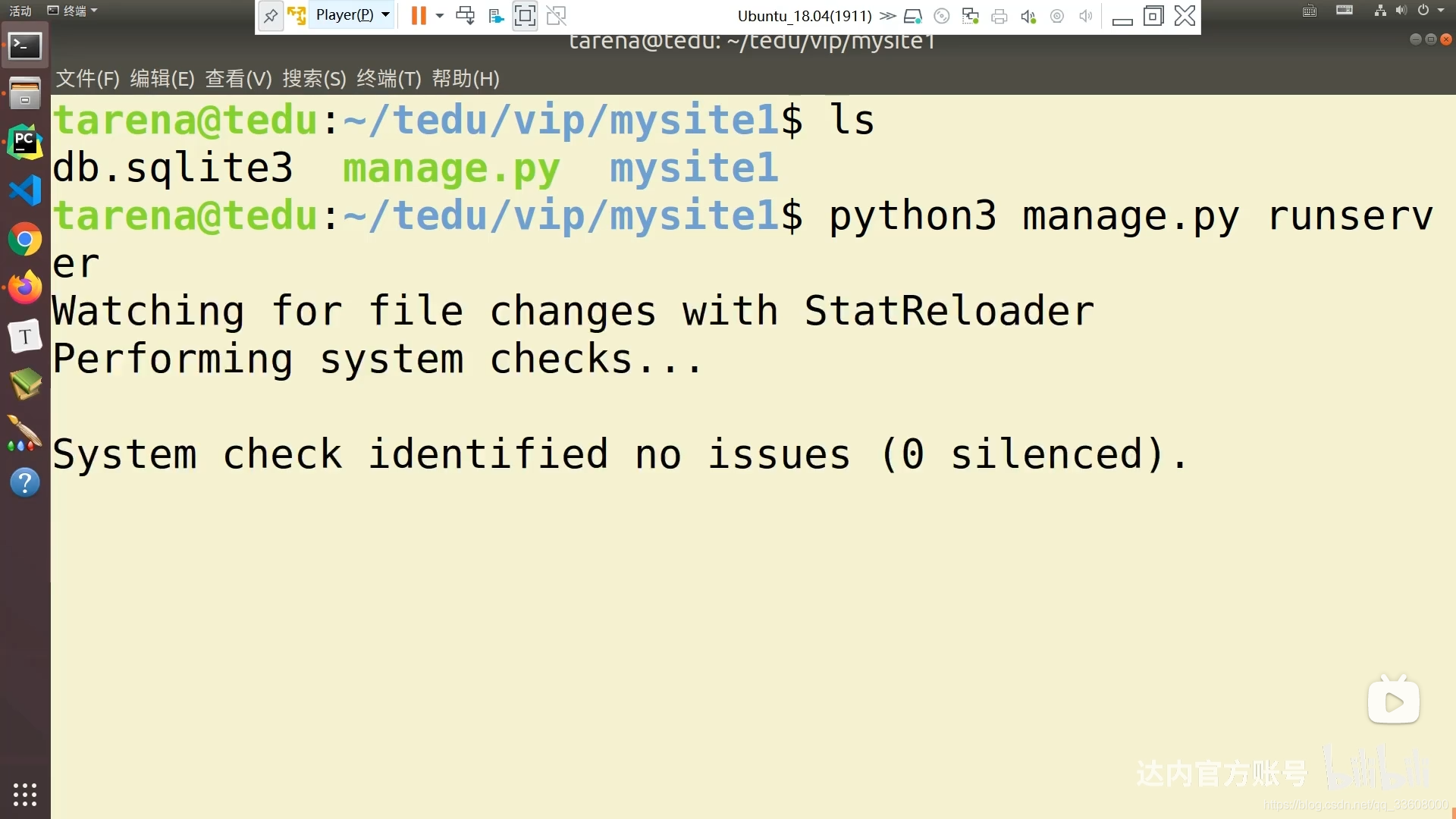Click the toolbar icon right of Ctrl+Alt+Del
The image size is (1456, 819).
tap(496, 15)
